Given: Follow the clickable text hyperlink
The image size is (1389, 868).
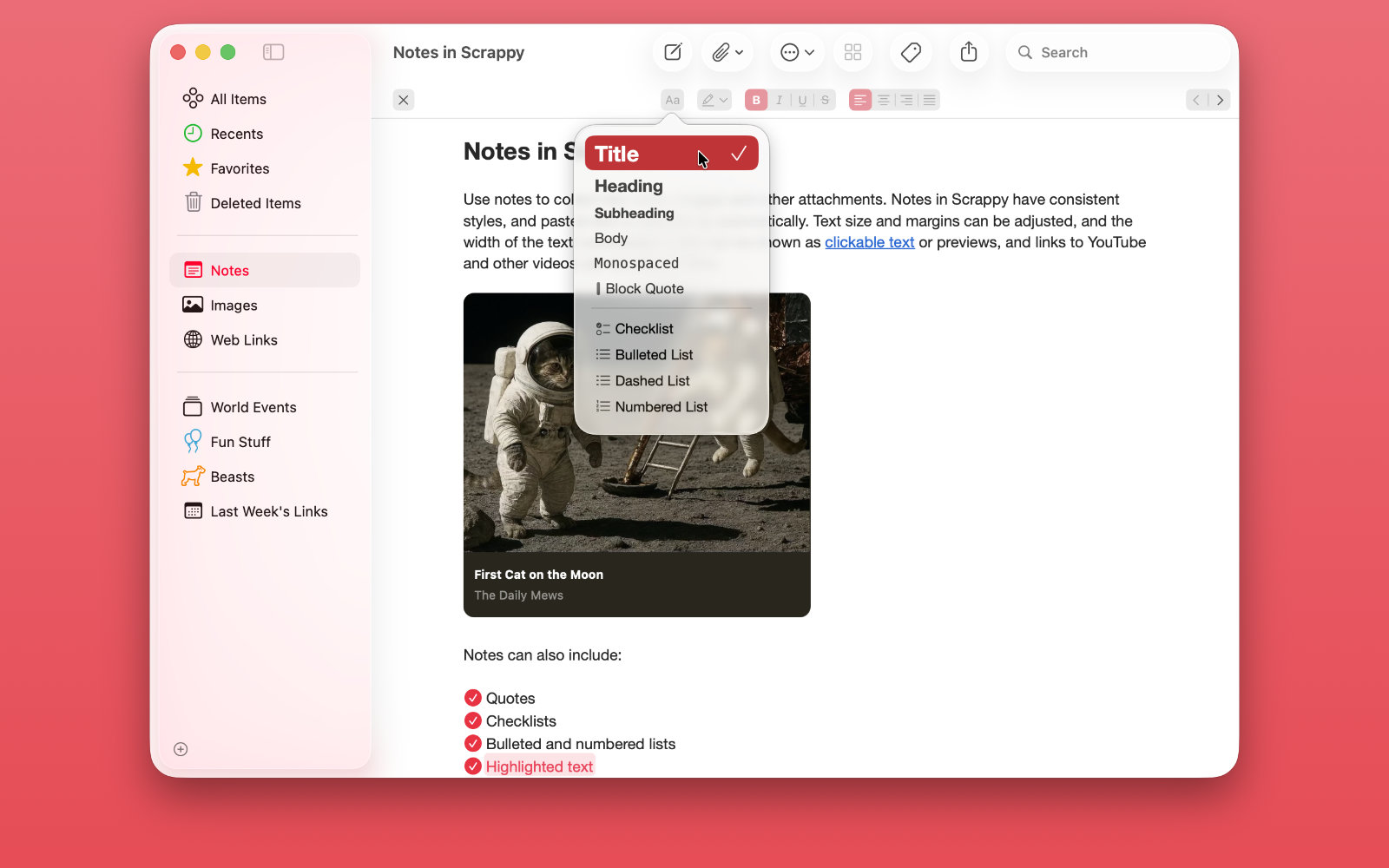Looking at the screenshot, I should point(869,242).
